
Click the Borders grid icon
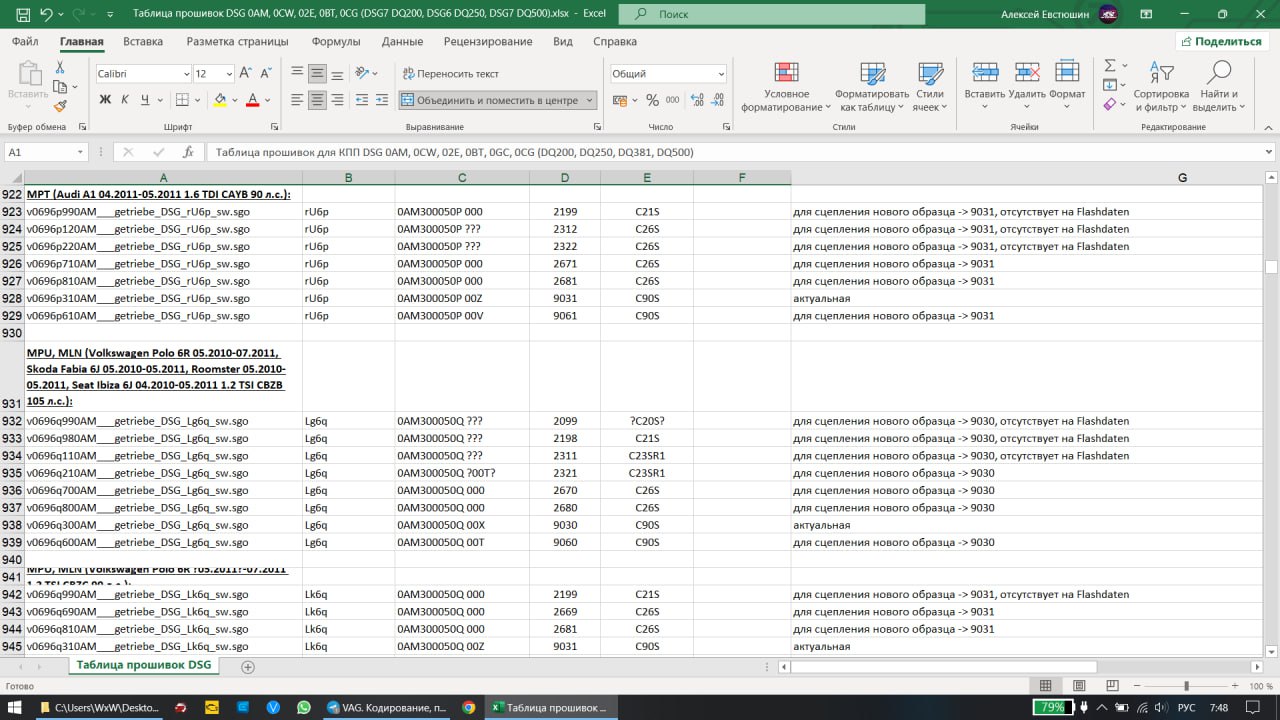[x=182, y=100]
